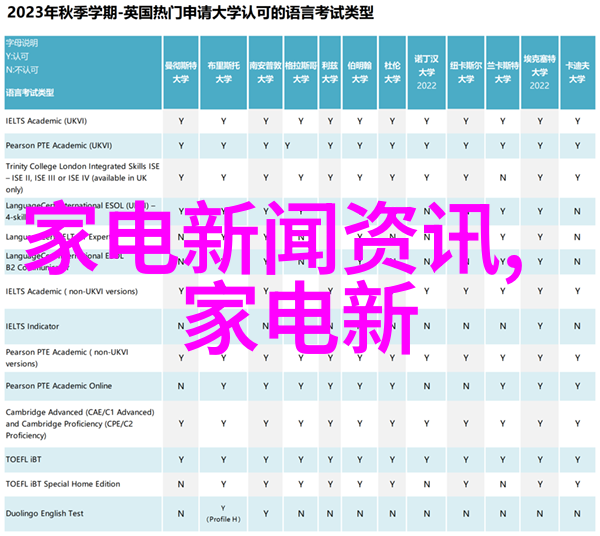This screenshot has width=600, height=536.
Task: Click the title text 2023年秋季学期
Action: click(x=62, y=13)
